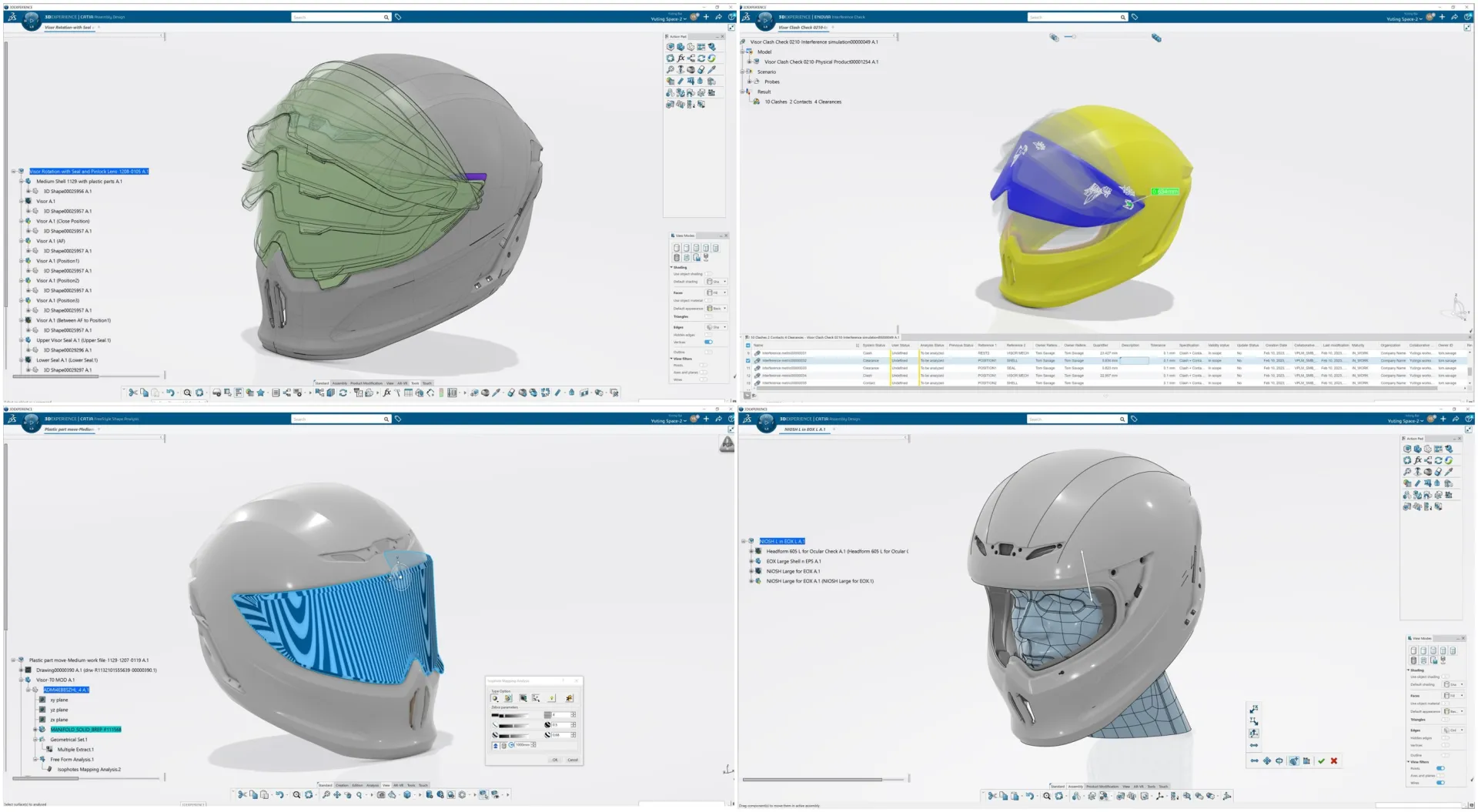Open Default appearance dropdown in top-left View Modes

716,308
